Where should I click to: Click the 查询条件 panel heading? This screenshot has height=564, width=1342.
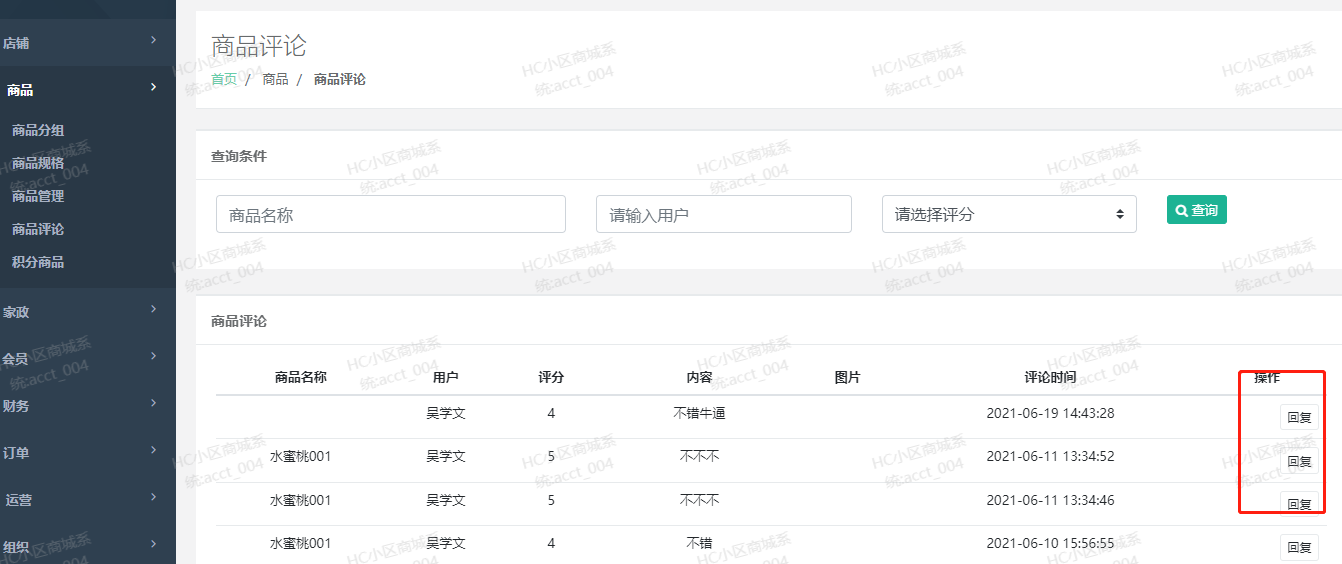(239, 156)
